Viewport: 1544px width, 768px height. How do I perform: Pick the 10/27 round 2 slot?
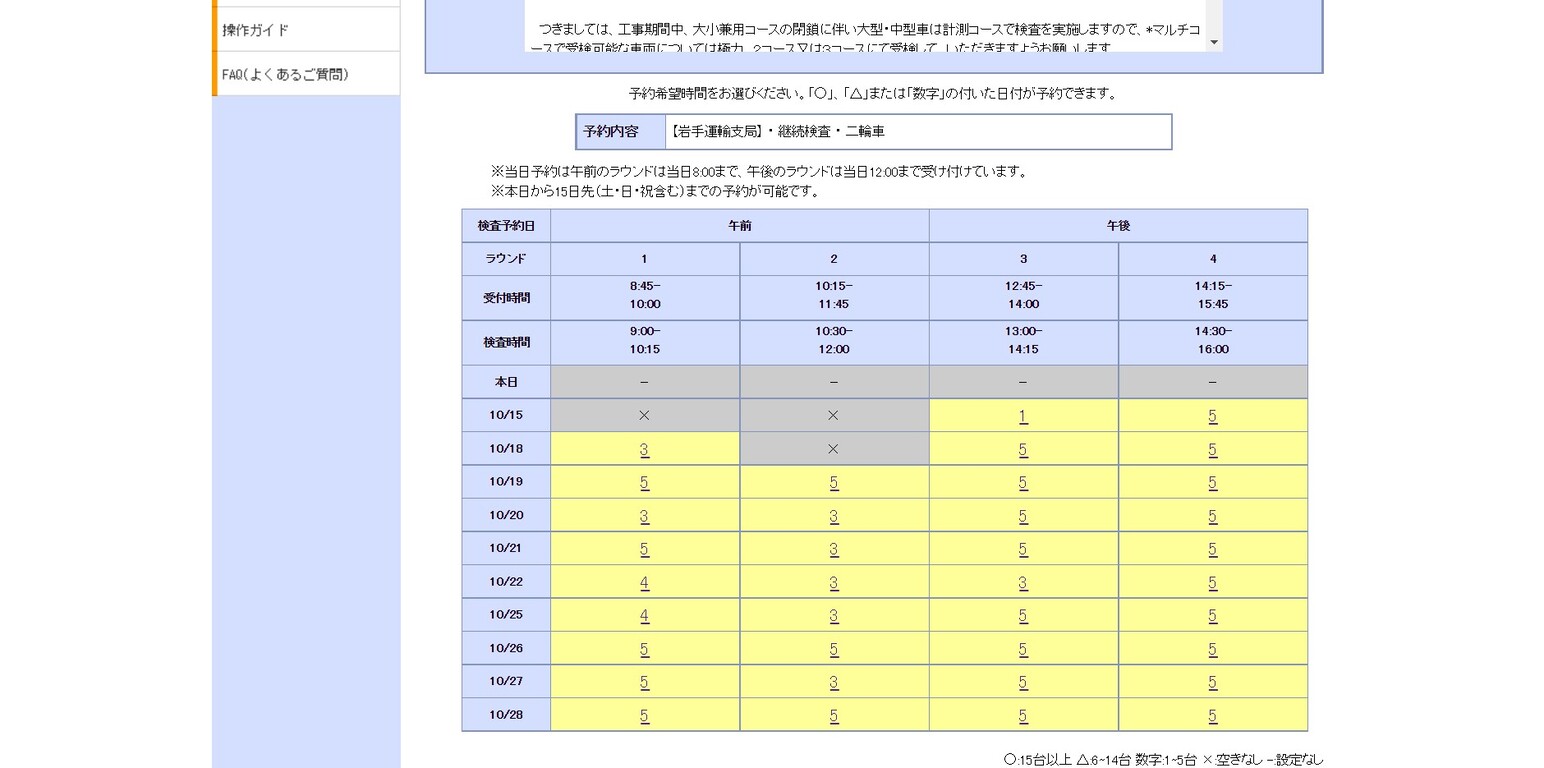(834, 682)
